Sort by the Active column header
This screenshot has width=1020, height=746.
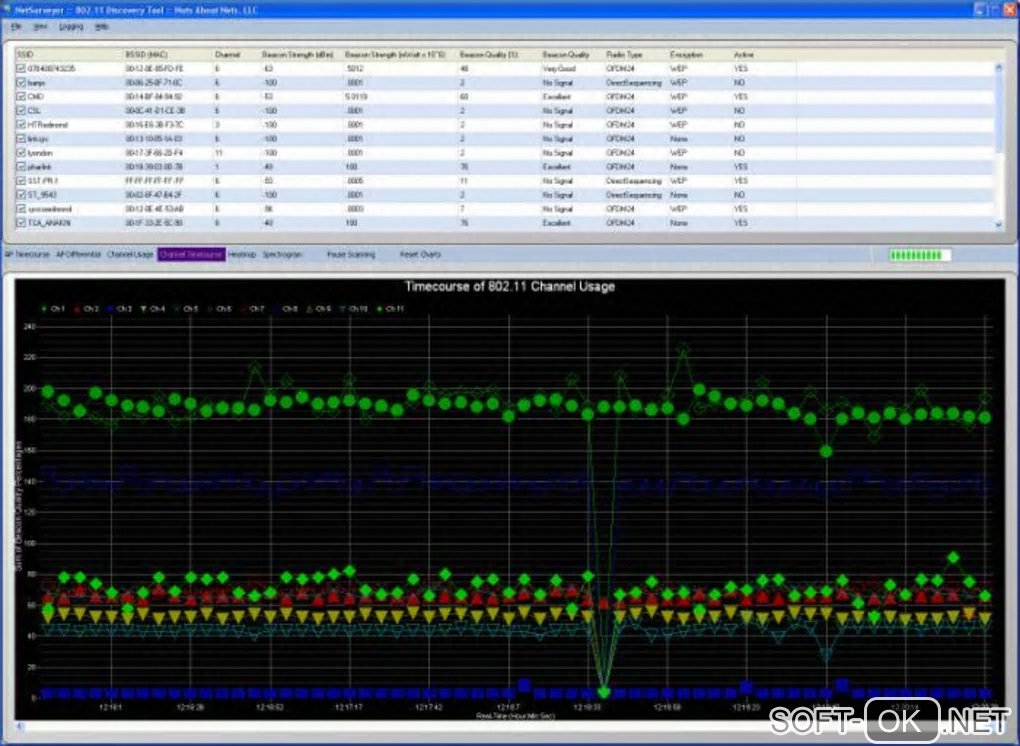point(744,55)
